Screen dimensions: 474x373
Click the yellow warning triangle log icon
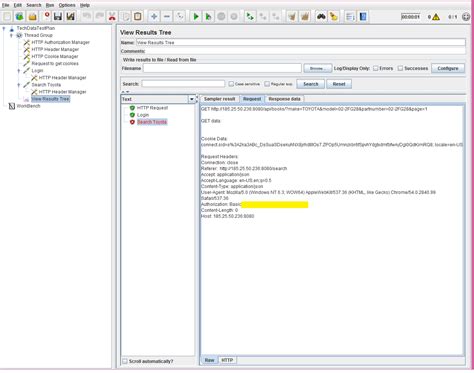436,17
